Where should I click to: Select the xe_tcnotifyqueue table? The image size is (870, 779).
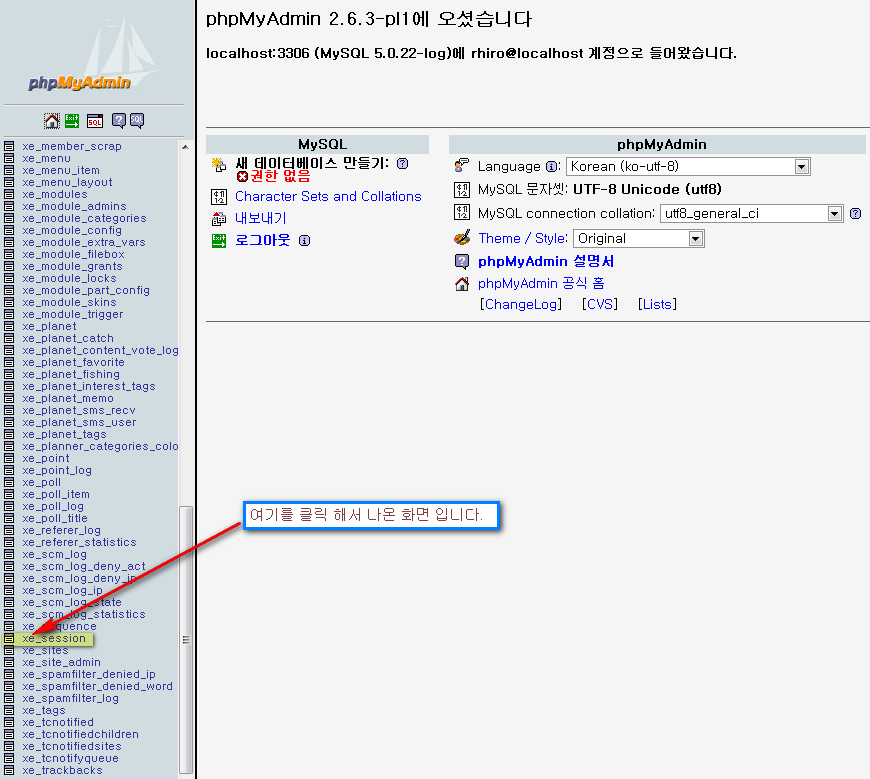coord(70,758)
